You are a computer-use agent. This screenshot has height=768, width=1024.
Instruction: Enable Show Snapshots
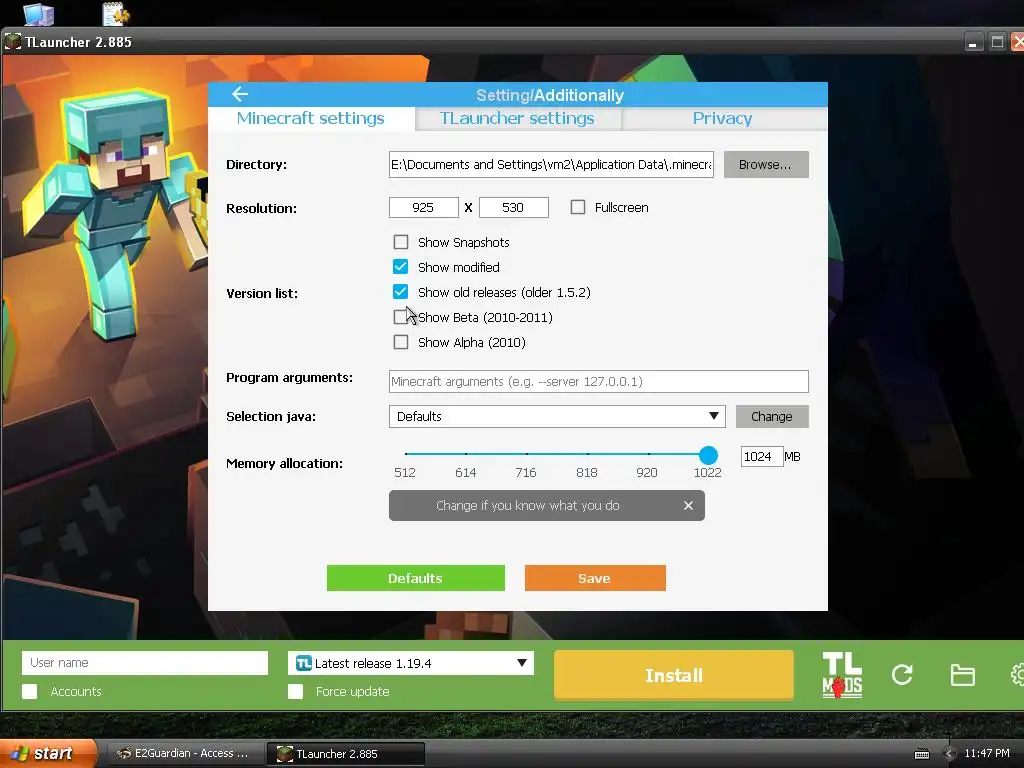[400, 242]
